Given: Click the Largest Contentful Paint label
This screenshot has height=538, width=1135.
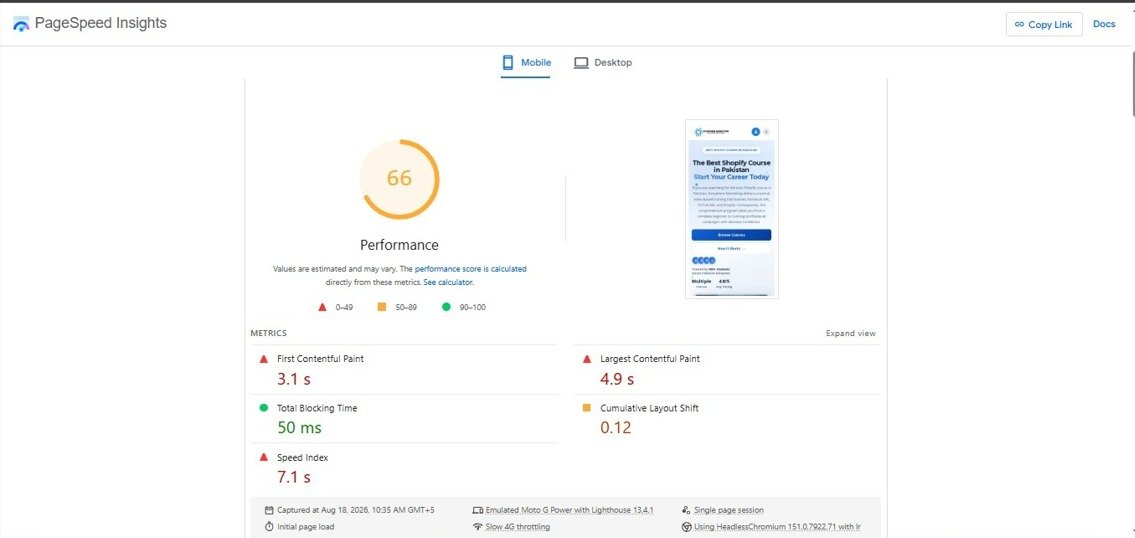Looking at the screenshot, I should tap(650, 358).
